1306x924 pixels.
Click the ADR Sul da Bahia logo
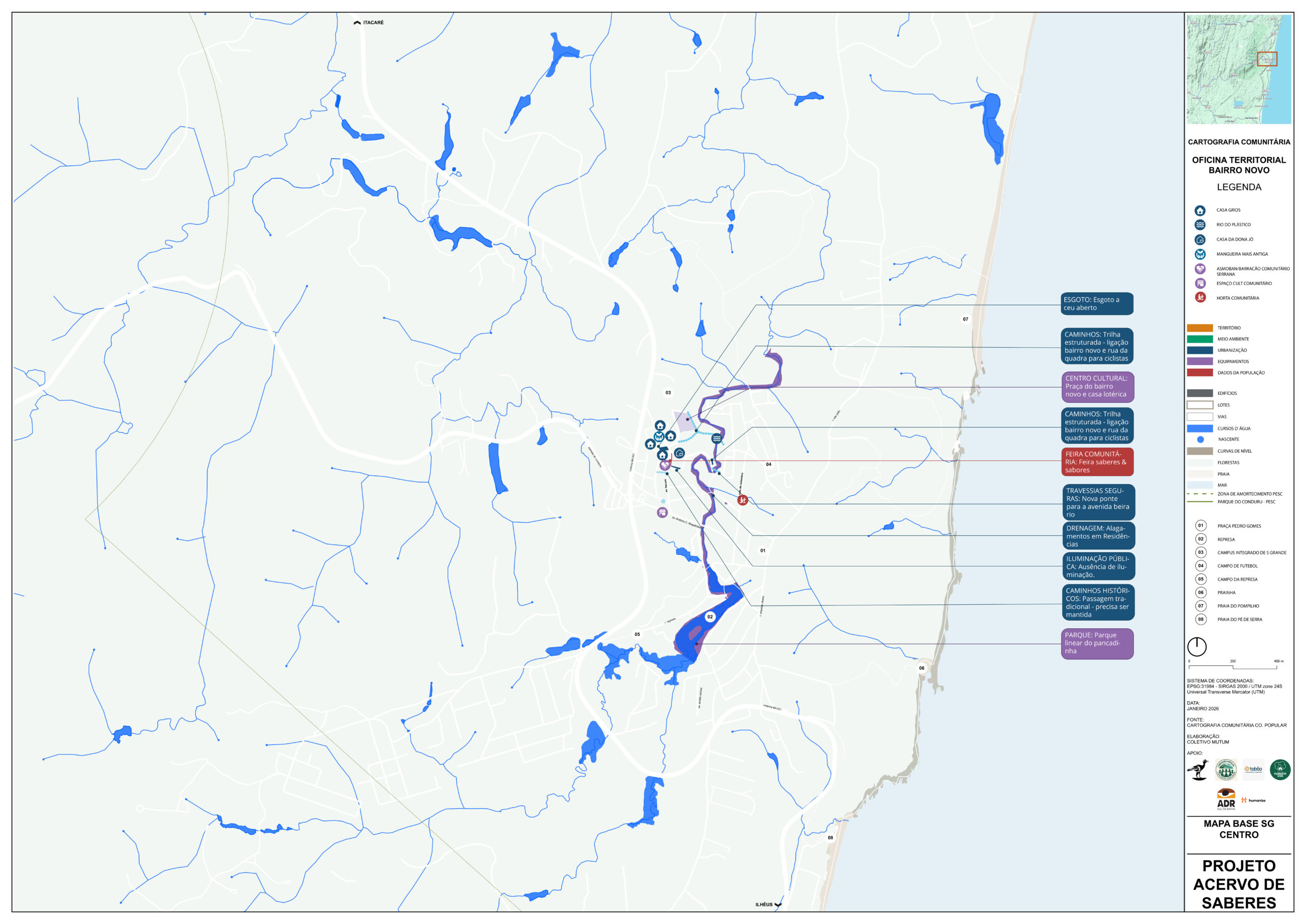point(1226,800)
